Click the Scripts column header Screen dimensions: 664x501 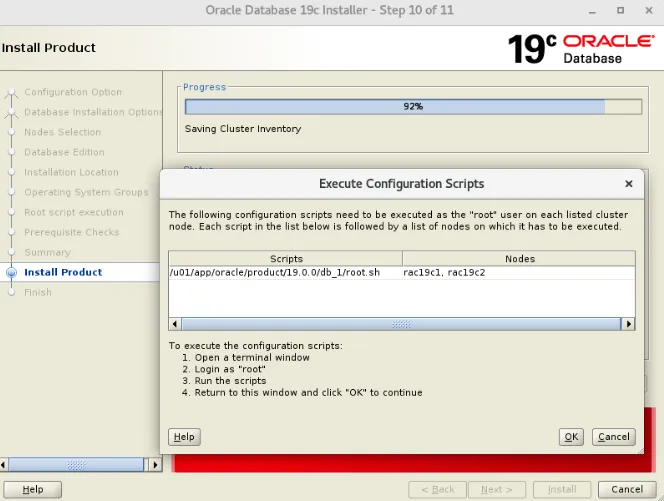point(286,258)
